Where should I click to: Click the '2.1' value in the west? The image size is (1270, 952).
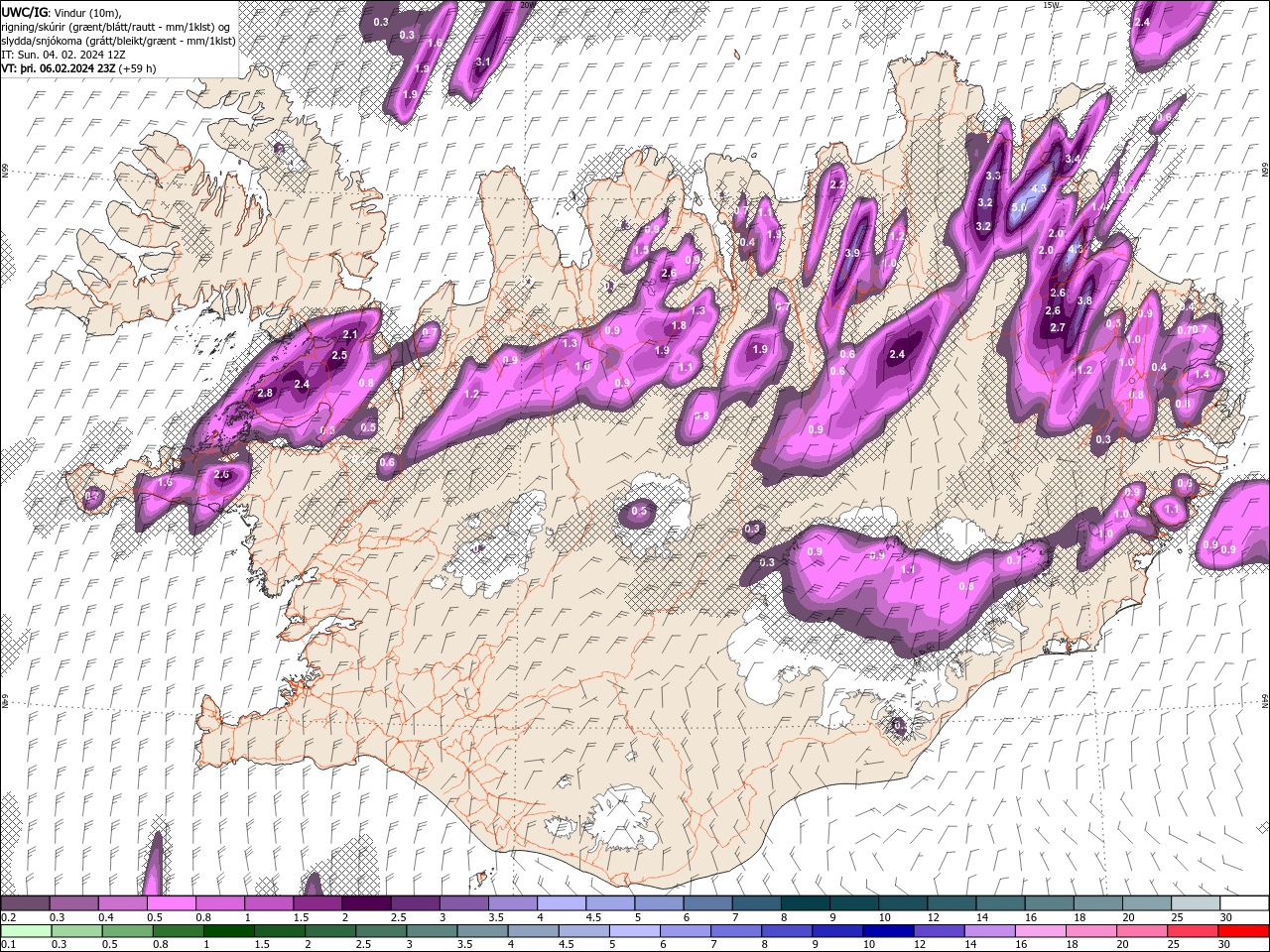(x=349, y=335)
